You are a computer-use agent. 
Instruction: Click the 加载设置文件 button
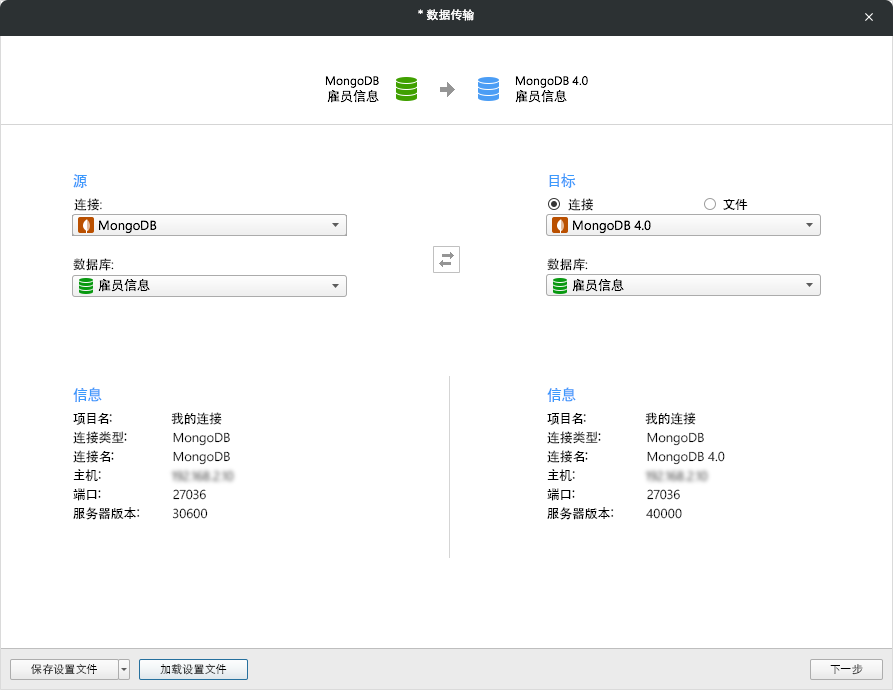pos(193,670)
